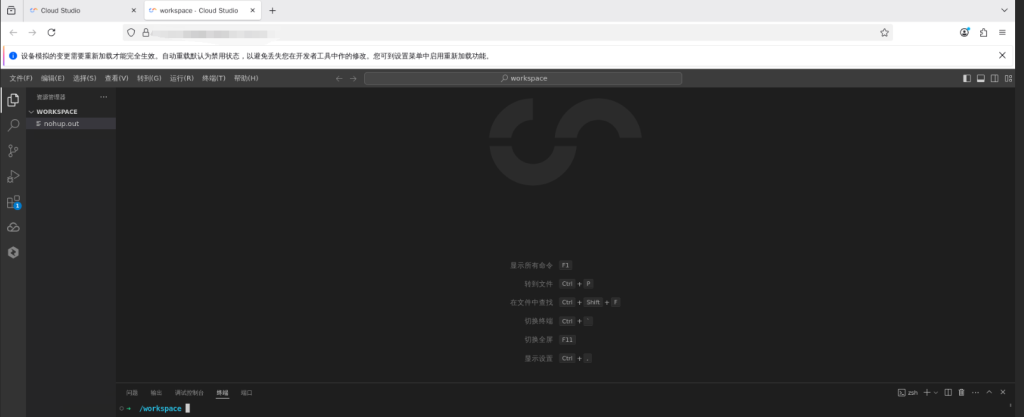Toggle the primary sidebar layout icon
Screen dimensions: 1024x417
point(967,78)
